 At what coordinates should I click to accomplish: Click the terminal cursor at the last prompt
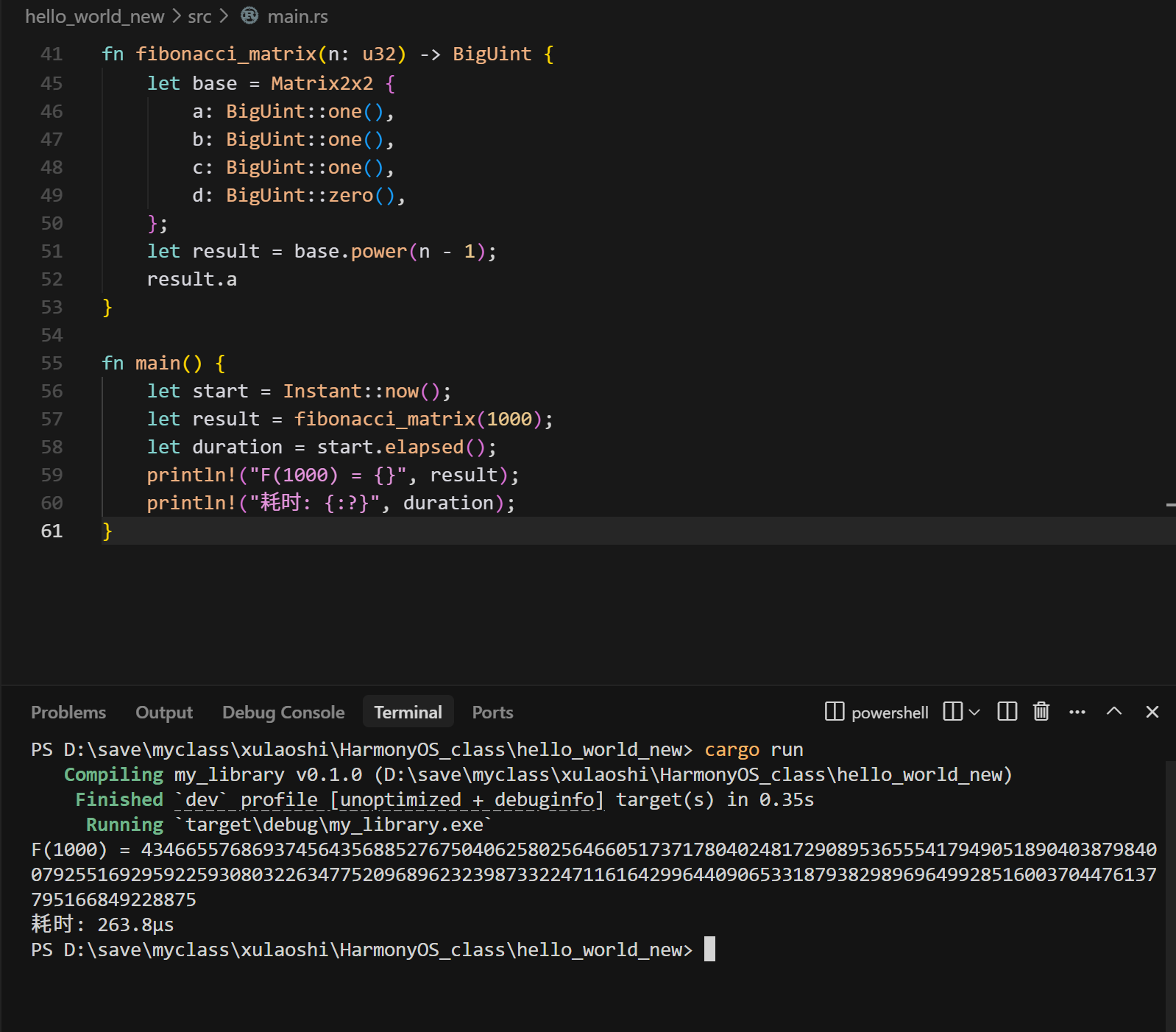point(709,949)
